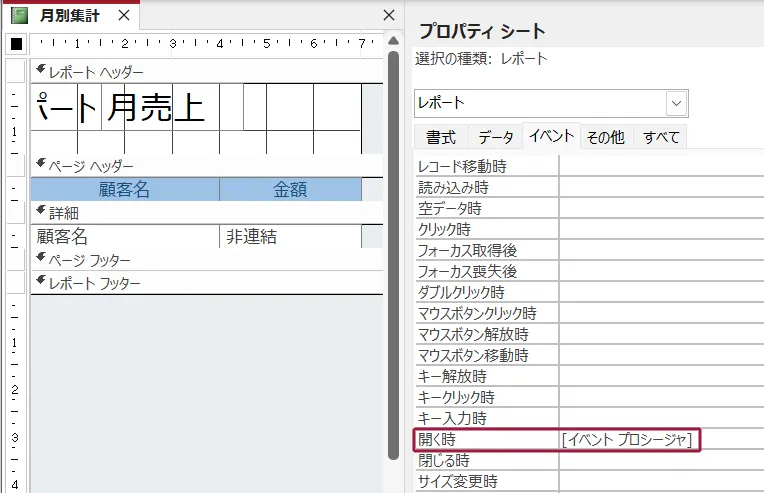Select the 非連結 text box control

pyautogui.click(x=290, y=237)
